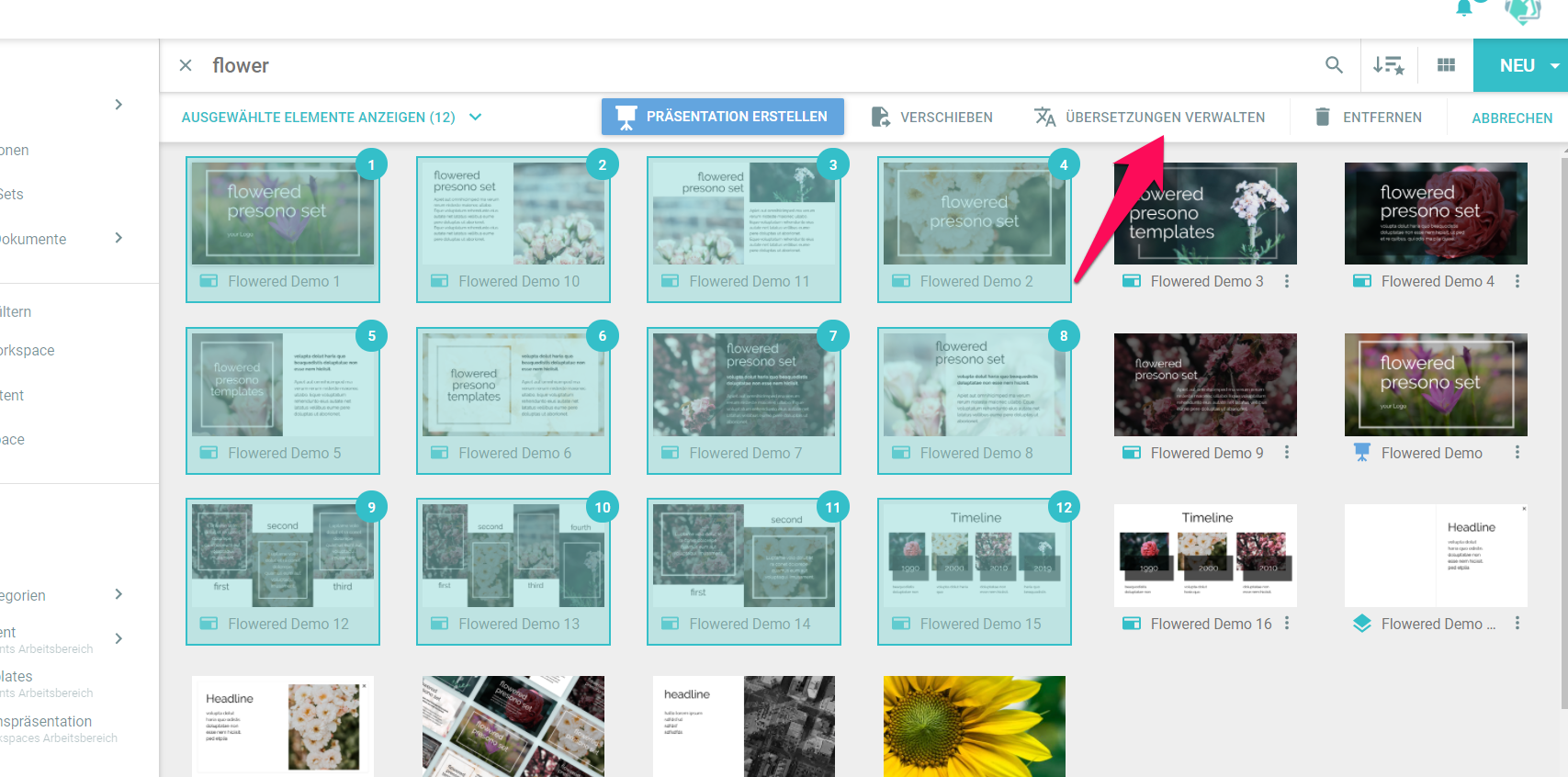1568x777 pixels.
Task: Cancel the selection with ABBRECHEN
Action: pos(1512,118)
